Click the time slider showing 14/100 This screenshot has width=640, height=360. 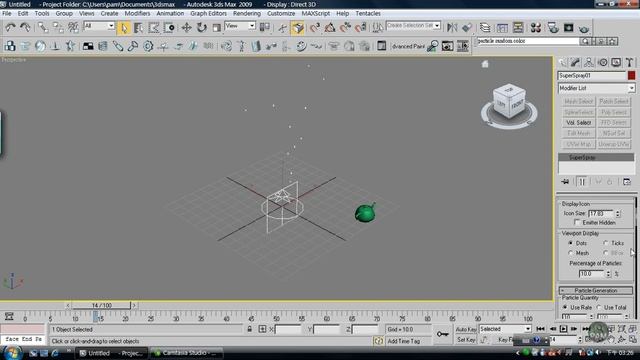[x=101, y=305]
